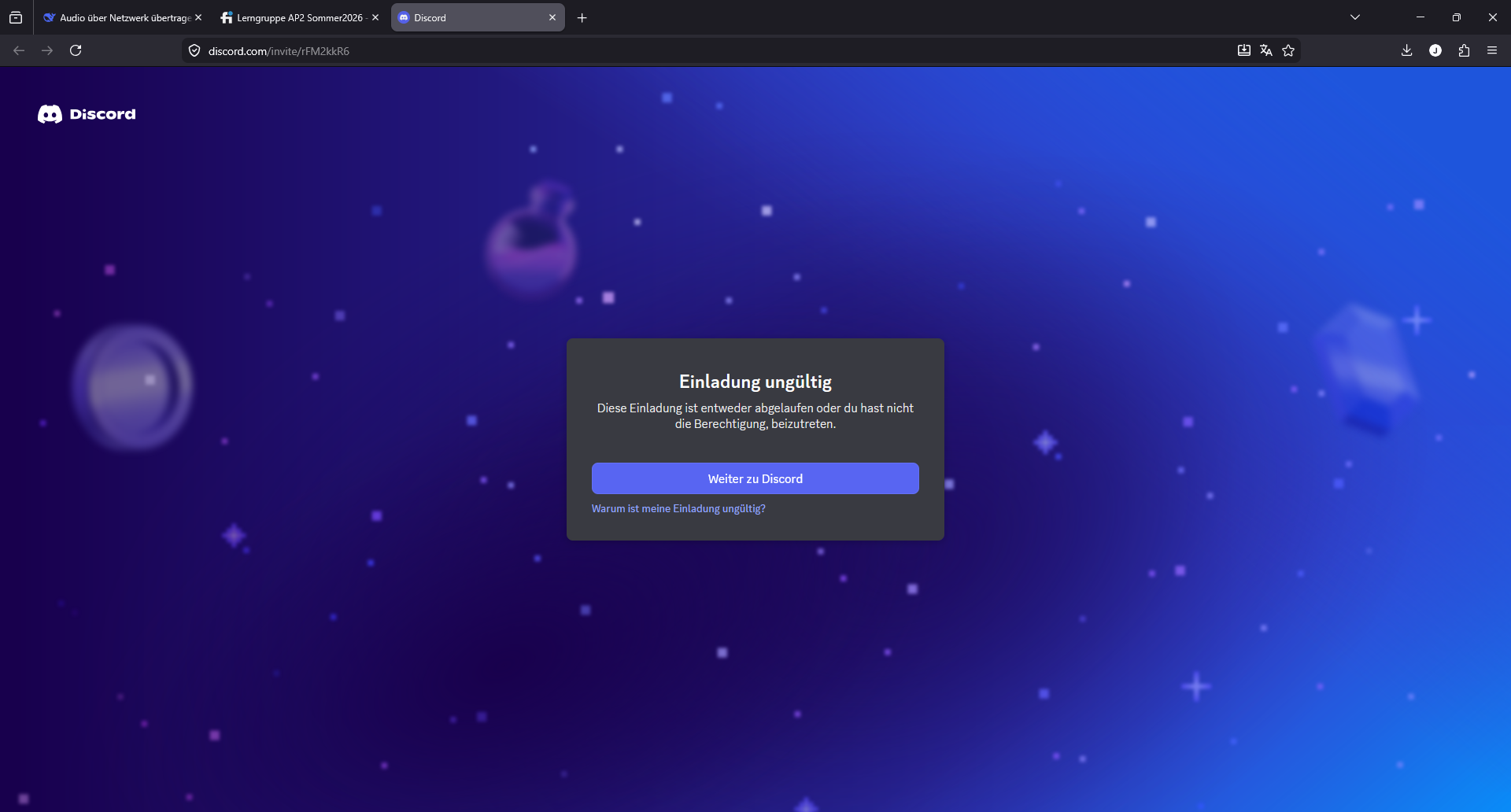Open the Warum ist meine Einladung ungültig link
This screenshot has height=812, width=1511.
(678, 509)
